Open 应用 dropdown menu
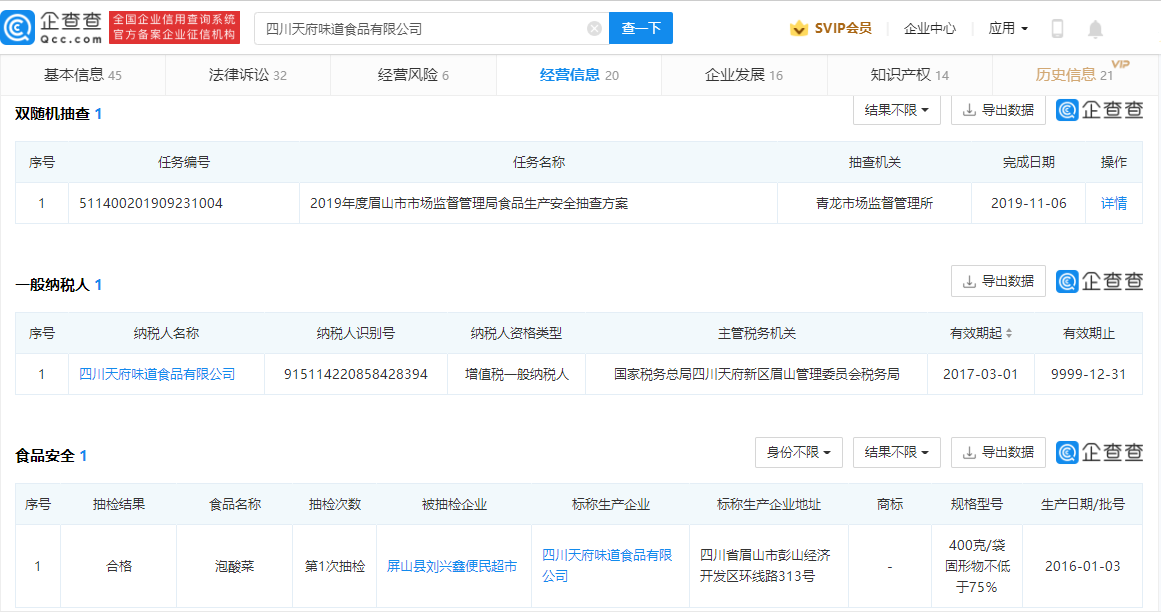Image resolution: width=1161 pixels, height=612 pixels. pos(1008,28)
